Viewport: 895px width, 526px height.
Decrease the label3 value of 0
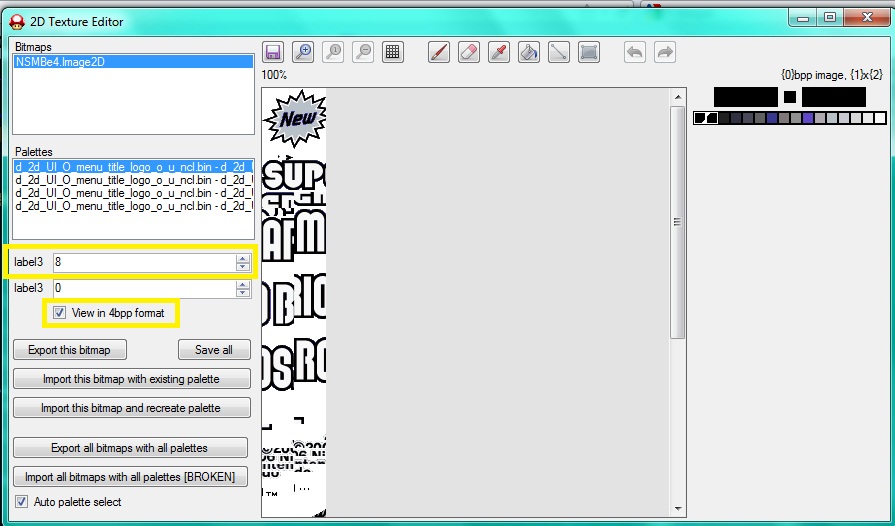coord(243,293)
